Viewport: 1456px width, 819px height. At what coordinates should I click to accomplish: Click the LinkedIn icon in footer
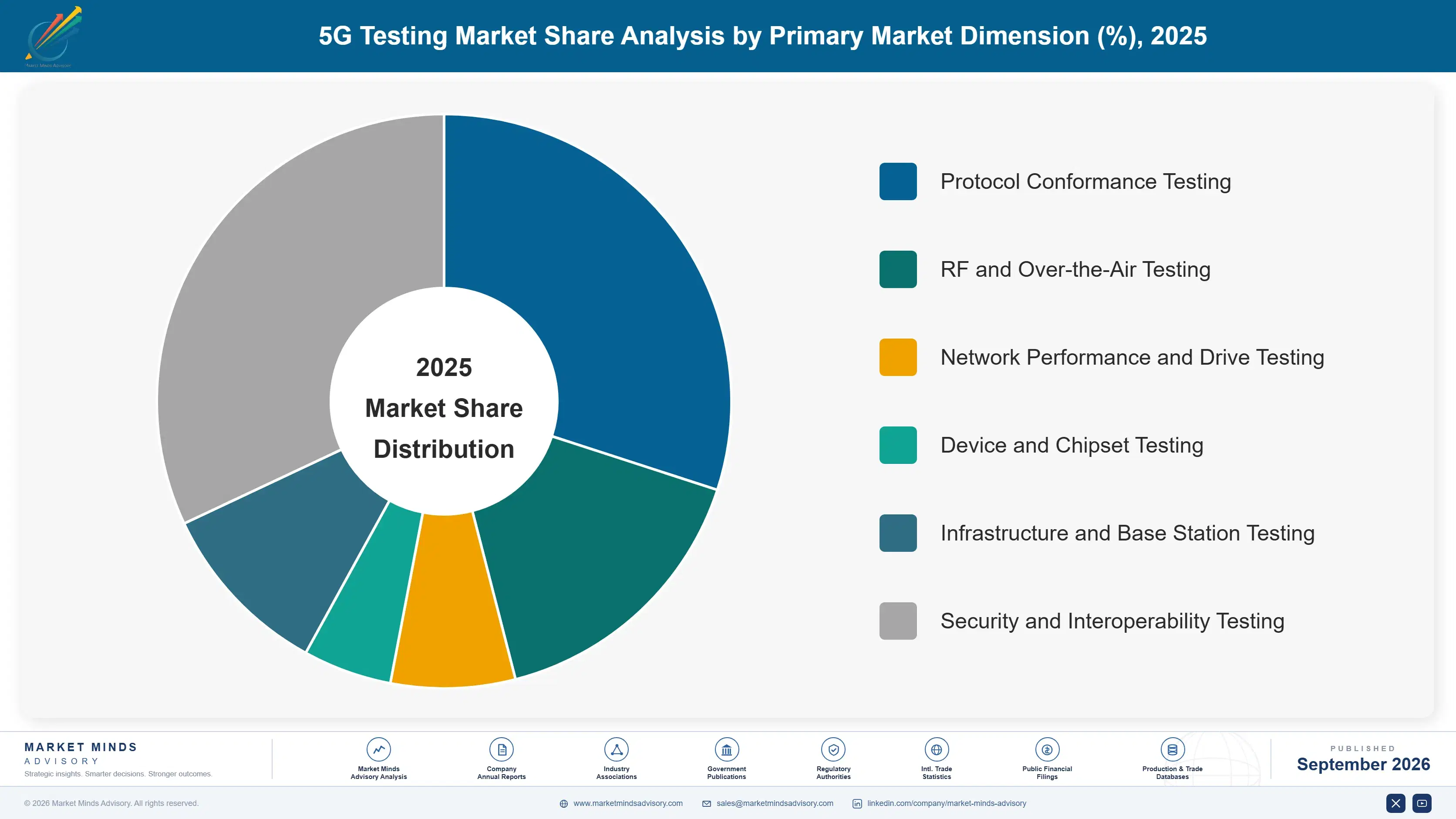[857, 804]
